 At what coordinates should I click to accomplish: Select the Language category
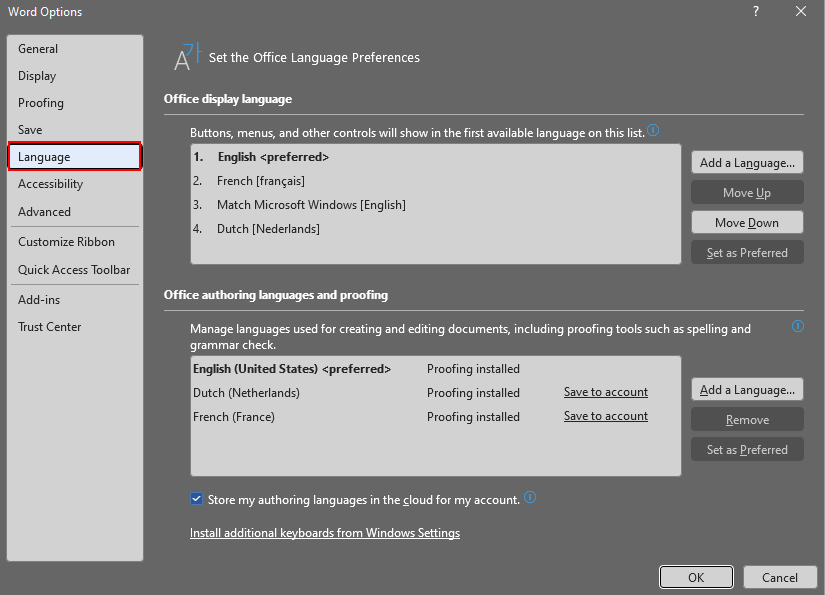[x=75, y=157]
